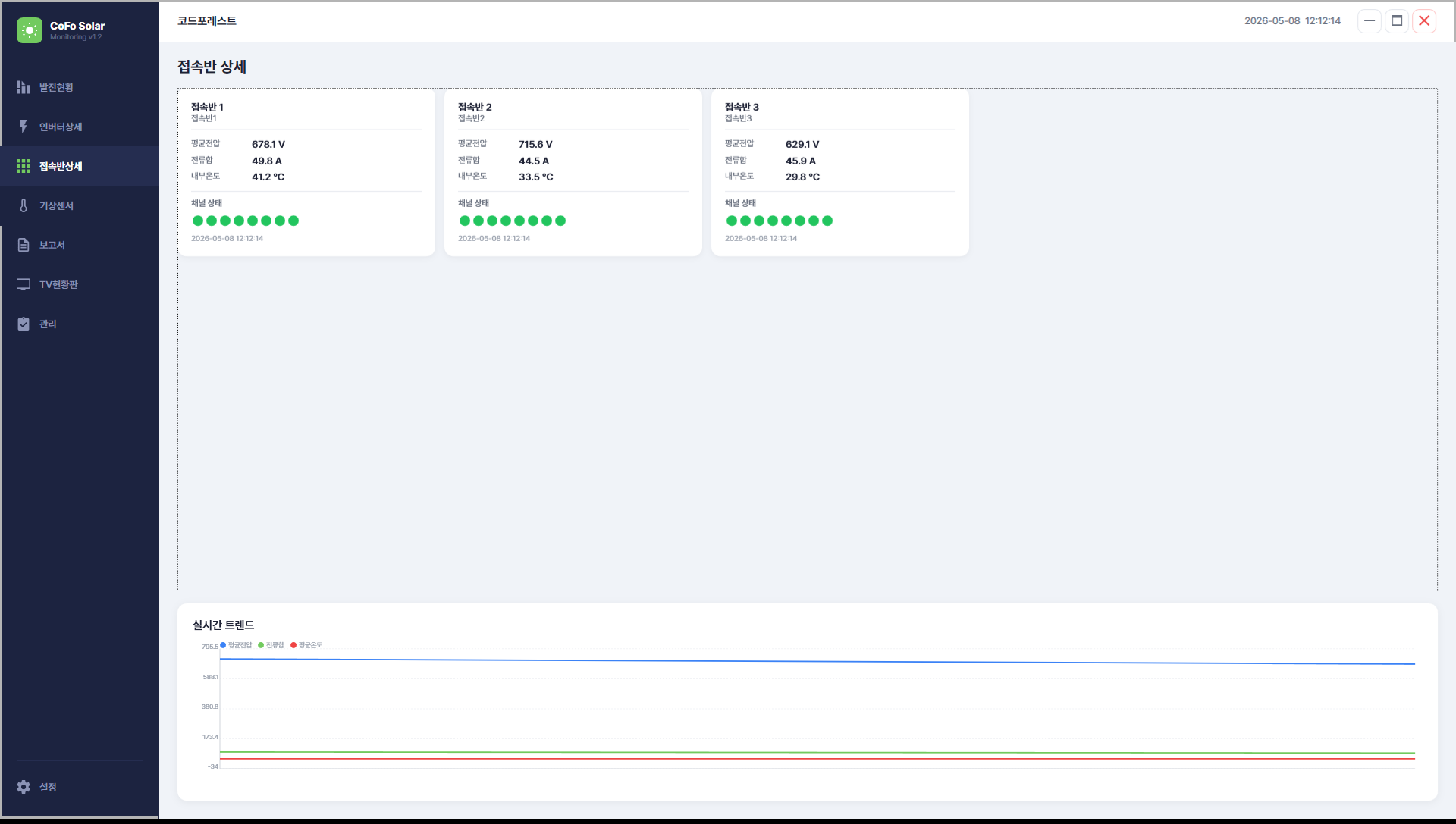Select the 접속반 3 card title

coord(742,107)
